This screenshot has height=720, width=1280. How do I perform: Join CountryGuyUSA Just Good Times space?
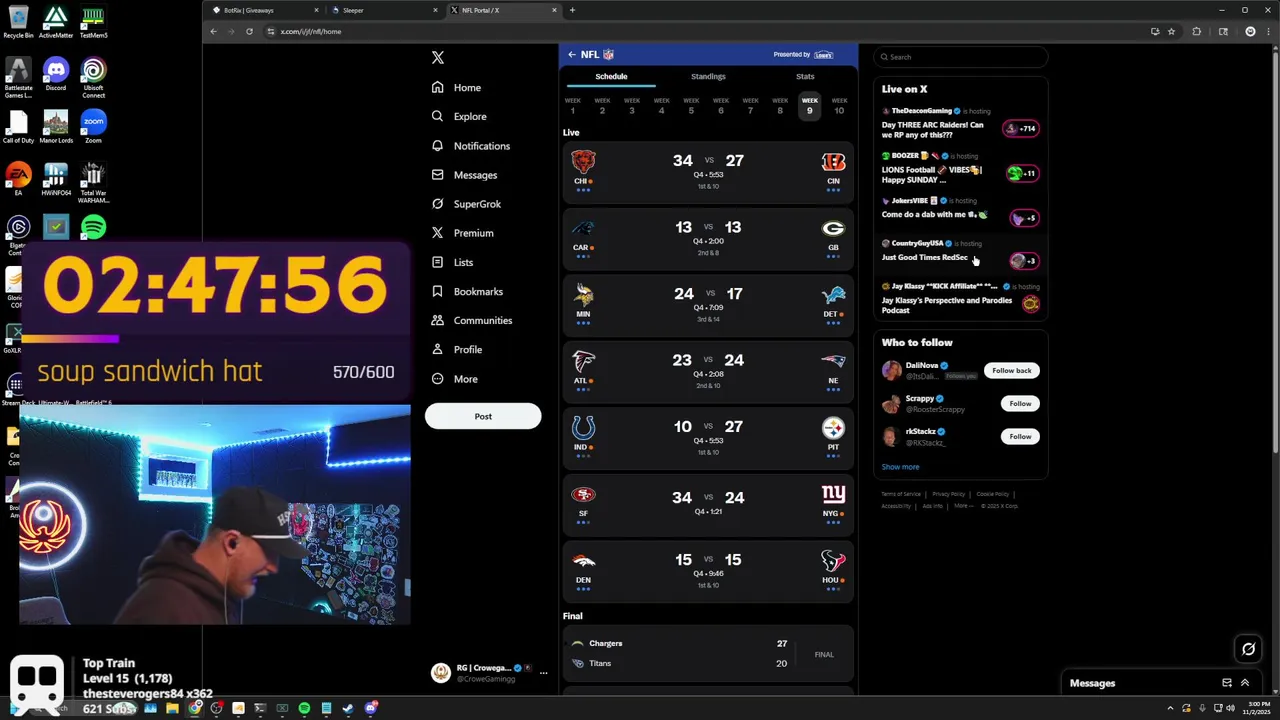pyautogui.click(x=1024, y=261)
